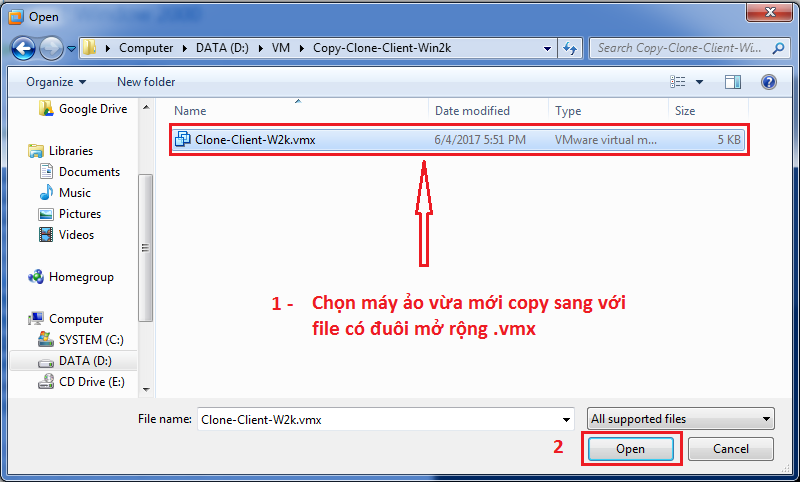Click the navigation pane vertical scrollbar
Screen dimensions: 800x482
tap(146, 250)
